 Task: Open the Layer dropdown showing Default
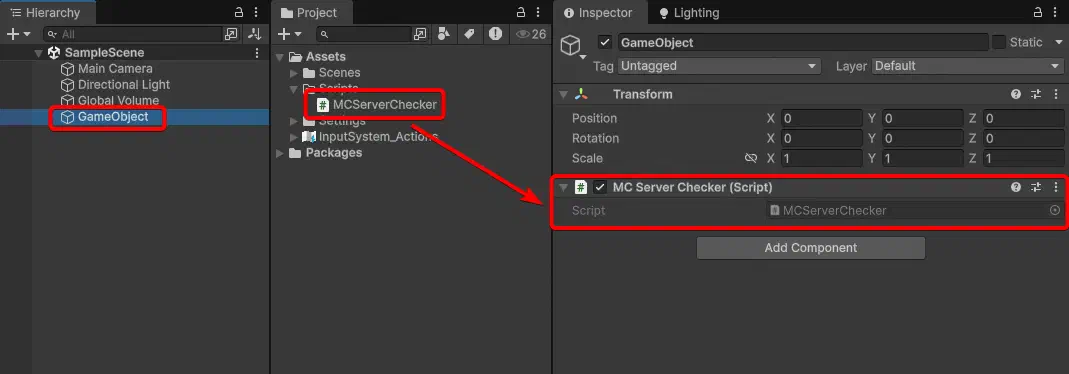pyautogui.click(x=967, y=66)
